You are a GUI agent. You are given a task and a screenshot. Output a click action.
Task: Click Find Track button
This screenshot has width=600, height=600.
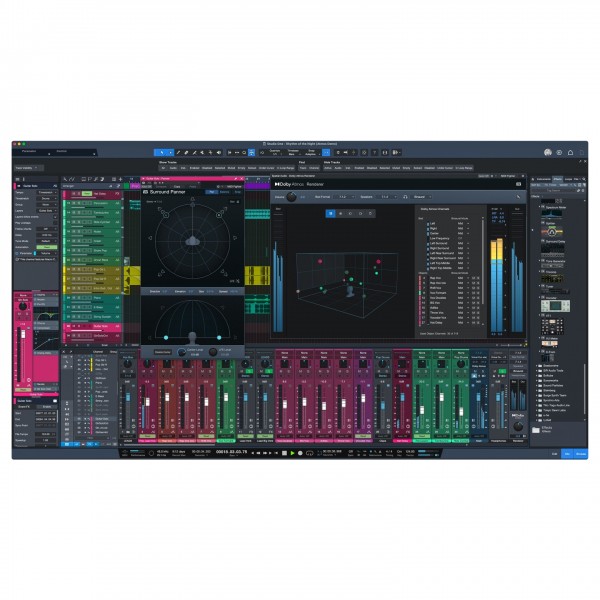click(303, 168)
